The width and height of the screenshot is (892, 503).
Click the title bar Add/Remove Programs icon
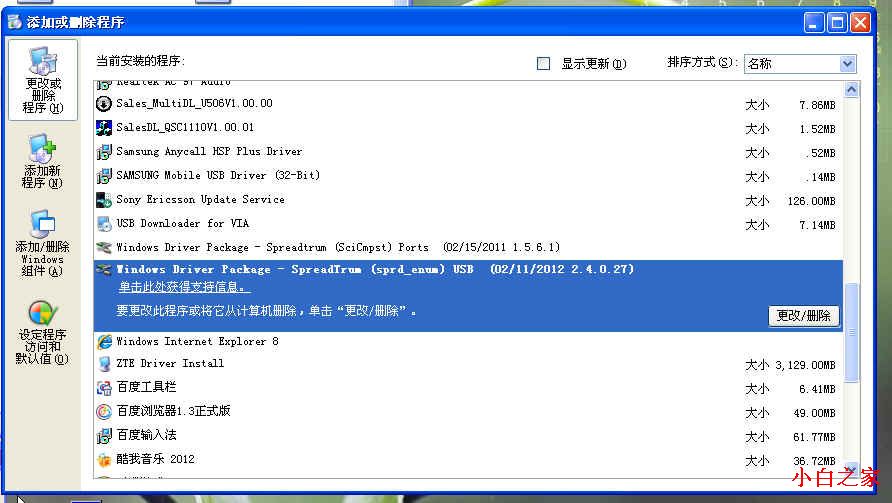pyautogui.click(x=15, y=22)
